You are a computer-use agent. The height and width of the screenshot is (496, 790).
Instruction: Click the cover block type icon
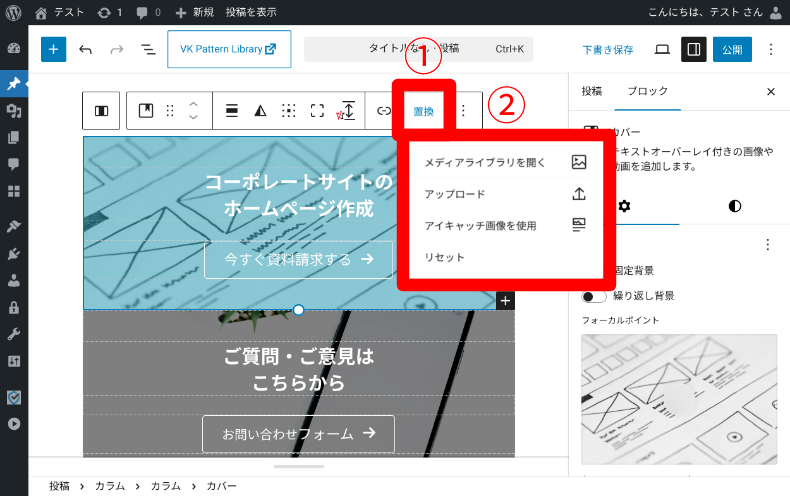click(x=146, y=110)
